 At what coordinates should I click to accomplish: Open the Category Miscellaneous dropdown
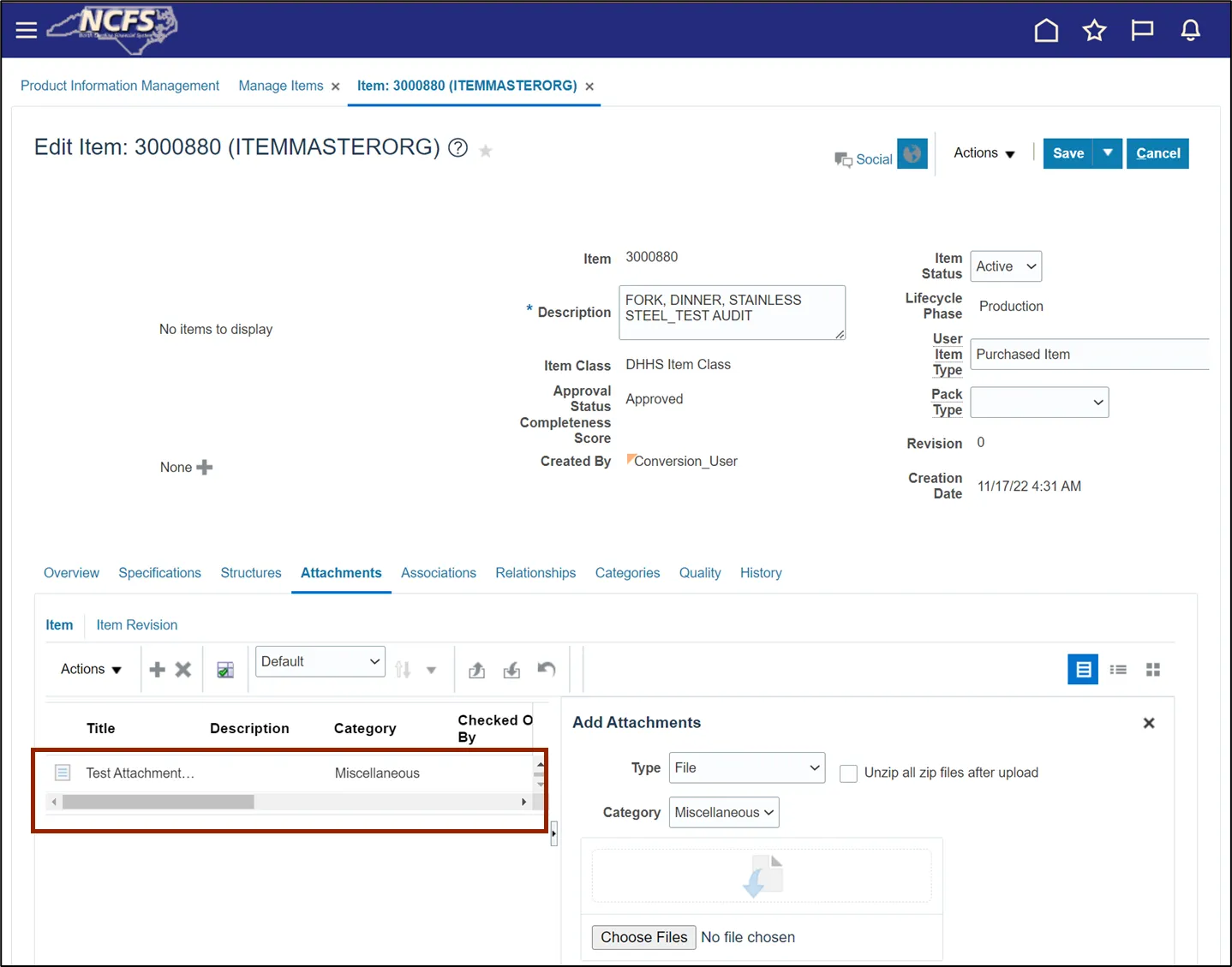[723, 812]
